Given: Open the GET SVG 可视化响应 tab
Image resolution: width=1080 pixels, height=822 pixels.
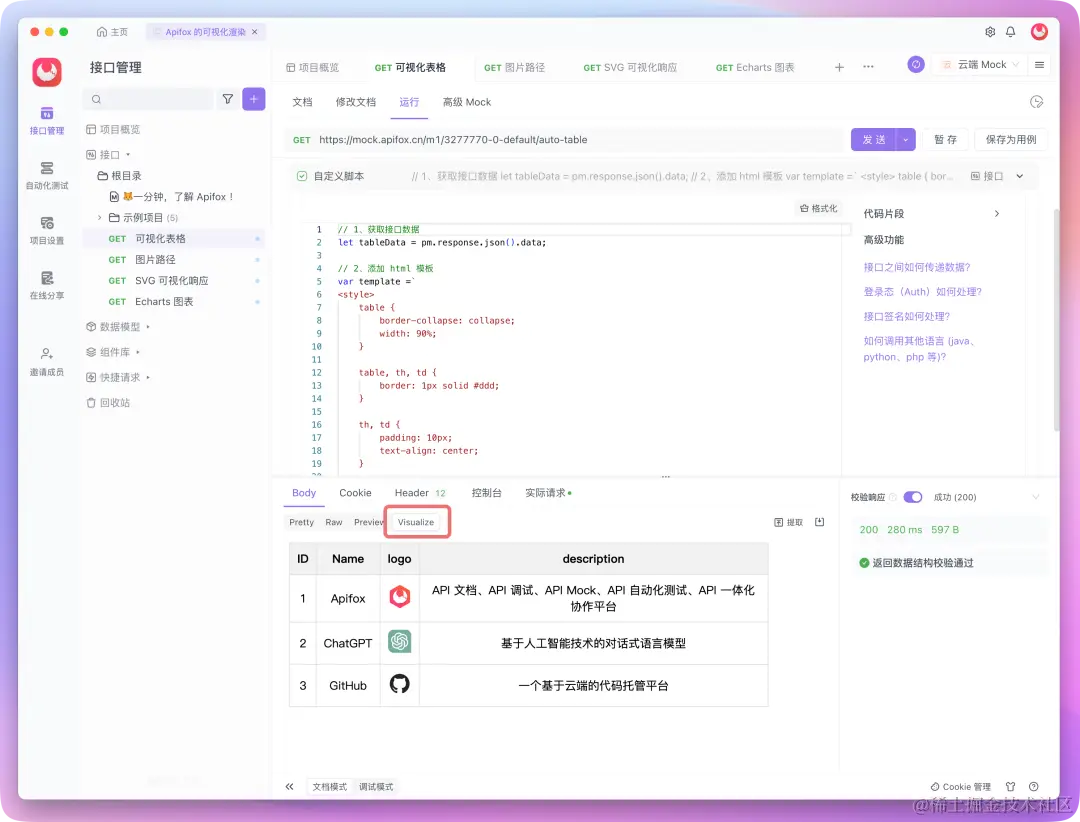Looking at the screenshot, I should tap(630, 68).
